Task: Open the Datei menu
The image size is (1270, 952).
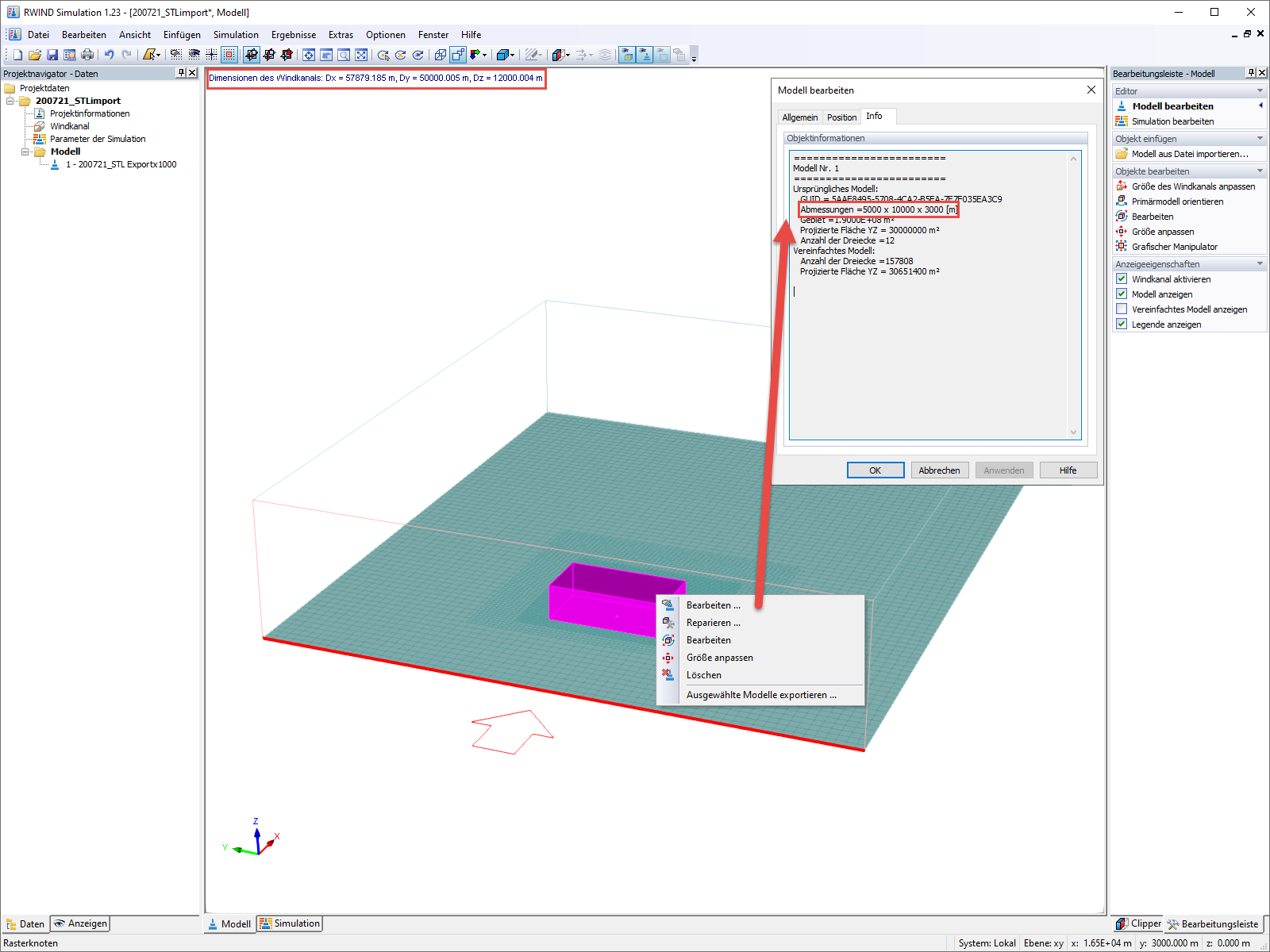Action: point(38,35)
